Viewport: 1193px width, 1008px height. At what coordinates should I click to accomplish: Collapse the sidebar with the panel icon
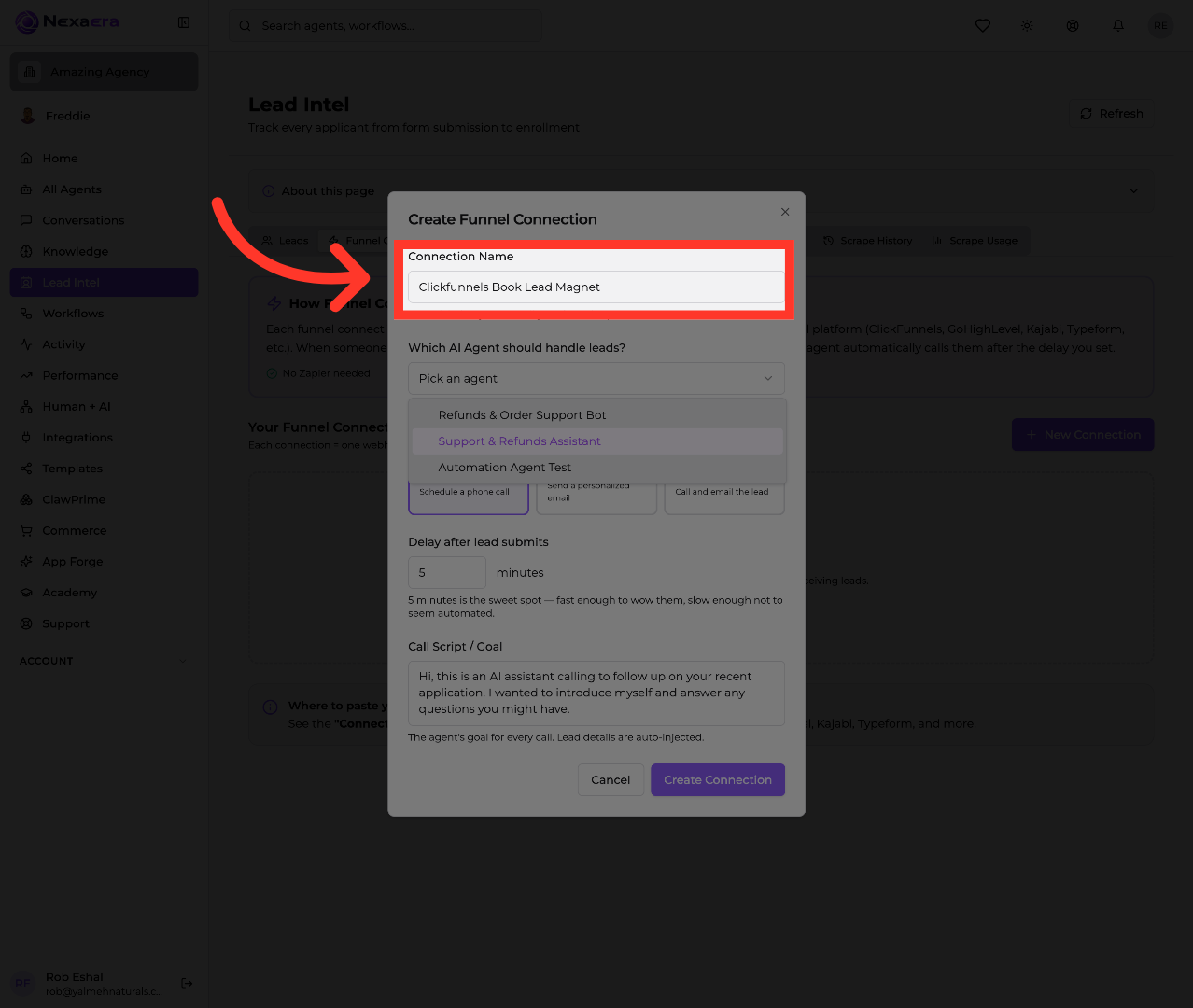[184, 22]
